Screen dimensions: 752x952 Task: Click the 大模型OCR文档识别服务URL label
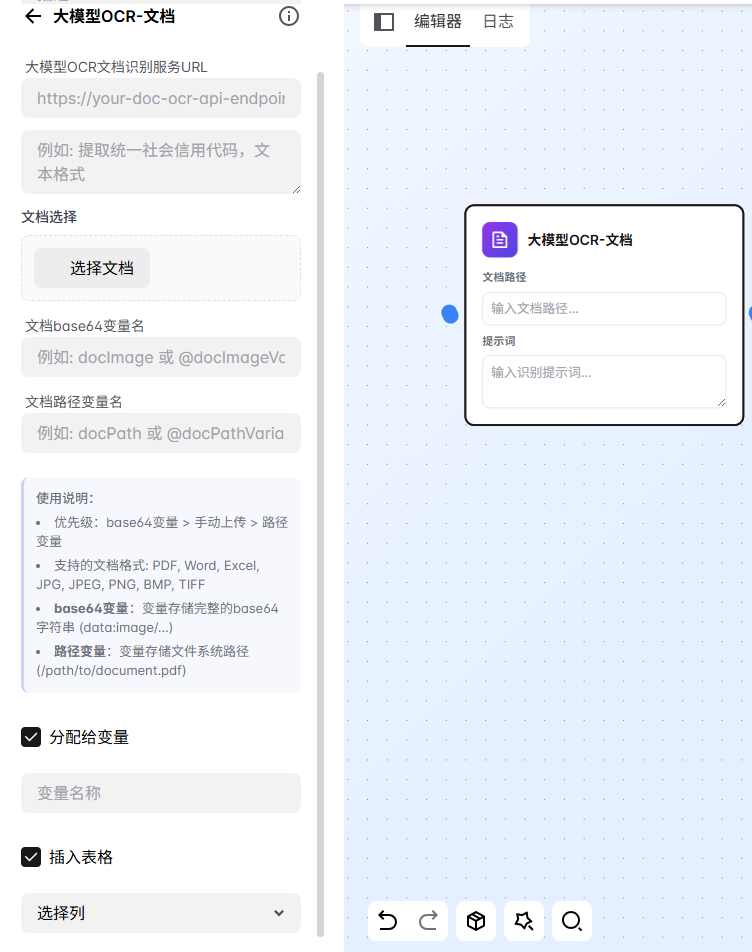[x=116, y=67]
